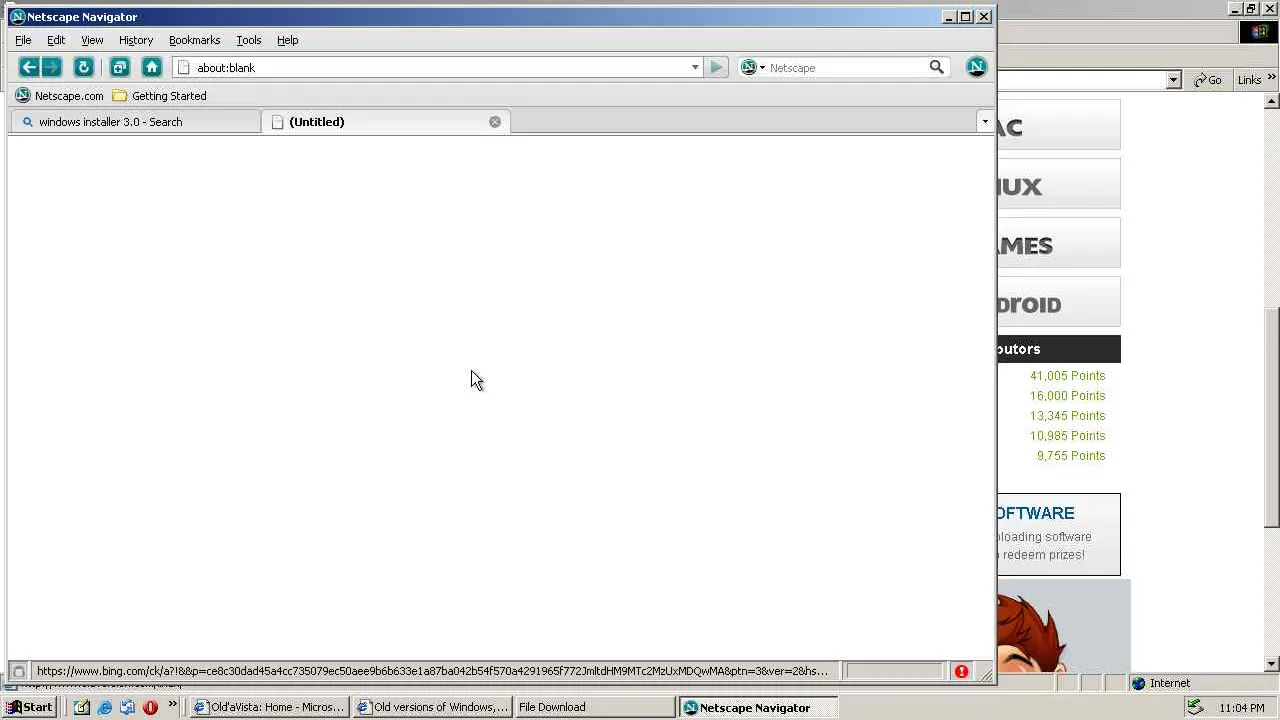
Task: Open Internet Explorer address dropdown
Action: (x=1174, y=80)
